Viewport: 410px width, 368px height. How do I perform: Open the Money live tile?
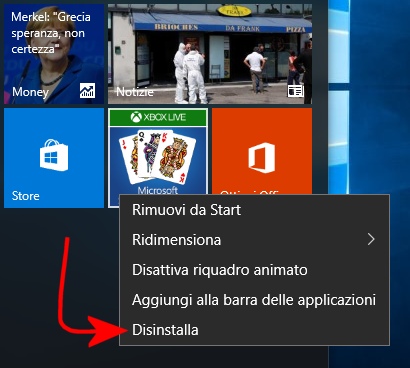click(54, 54)
